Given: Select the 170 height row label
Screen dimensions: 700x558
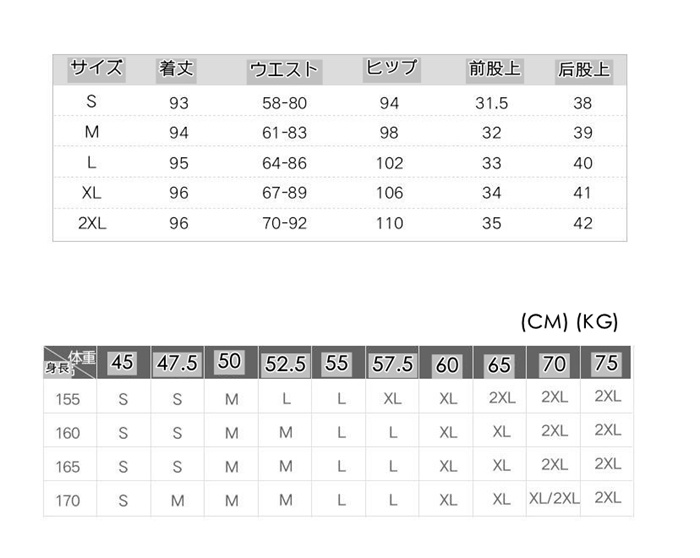Looking at the screenshot, I should tap(69, 499).
